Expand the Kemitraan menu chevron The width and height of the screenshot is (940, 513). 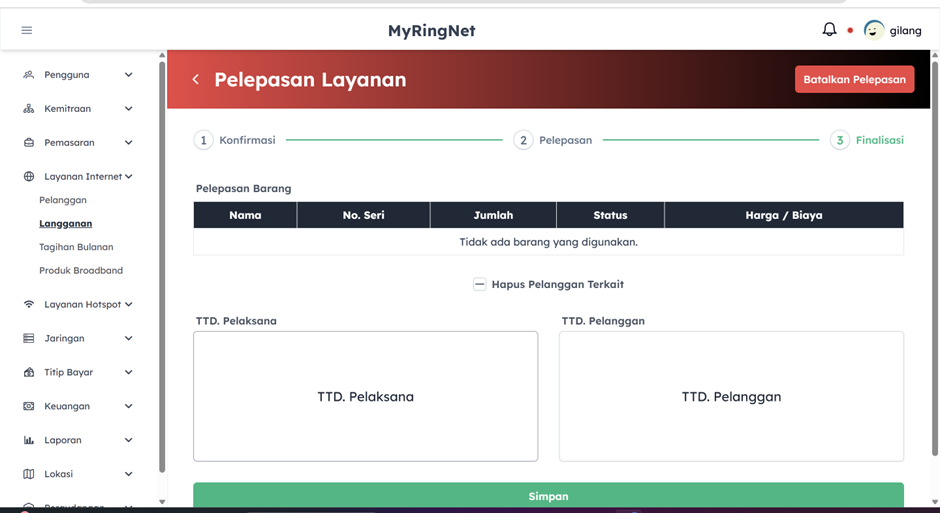(x=128, y=109)
